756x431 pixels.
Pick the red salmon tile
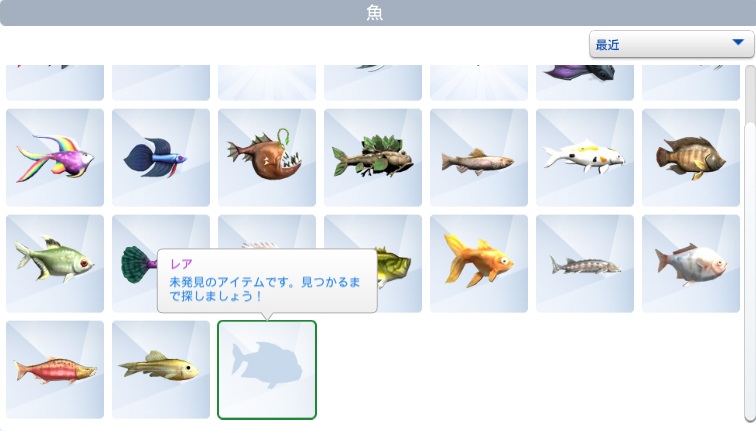55,370
